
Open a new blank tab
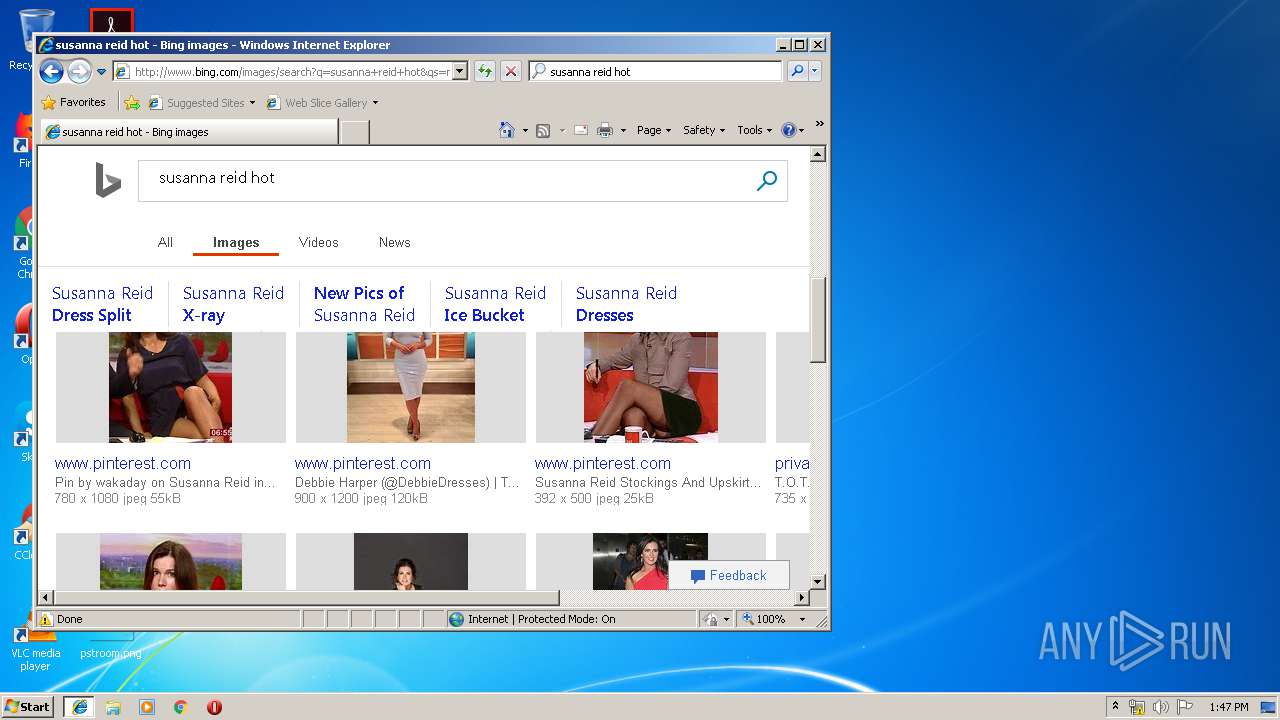coord(354,131)
